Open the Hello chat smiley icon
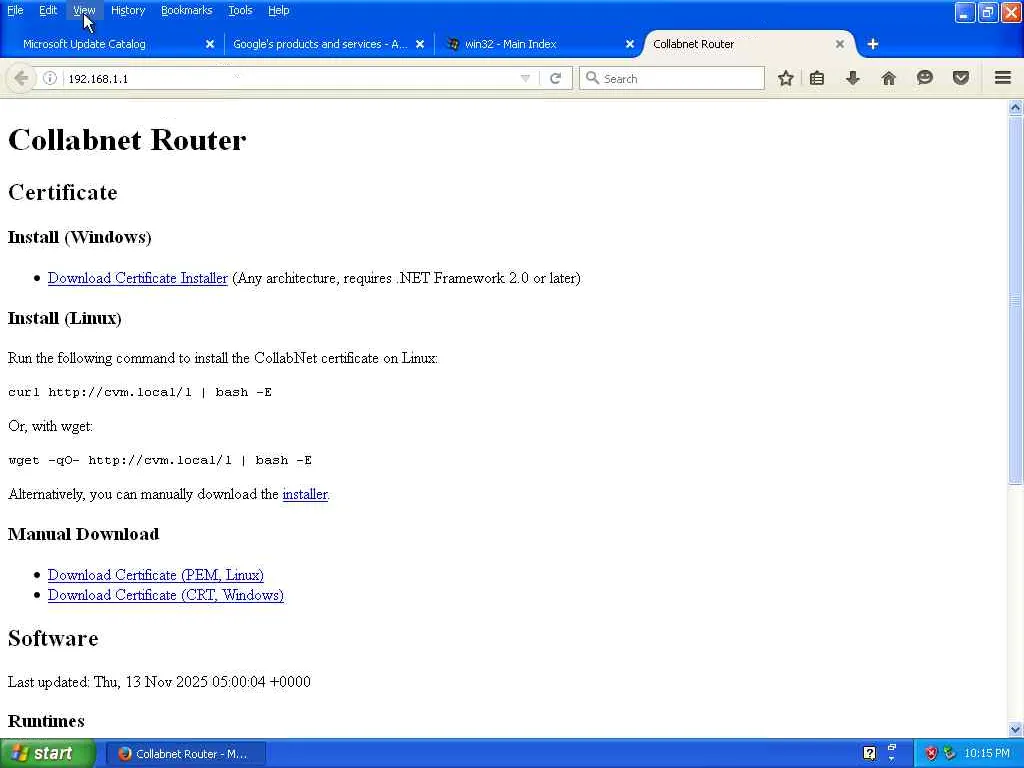1024x768 pixels. [x=924, y=78]
